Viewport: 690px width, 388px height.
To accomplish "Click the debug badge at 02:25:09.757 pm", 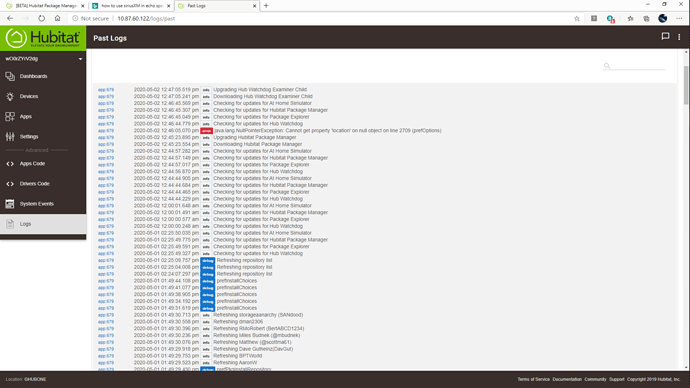I will point(208,260).
